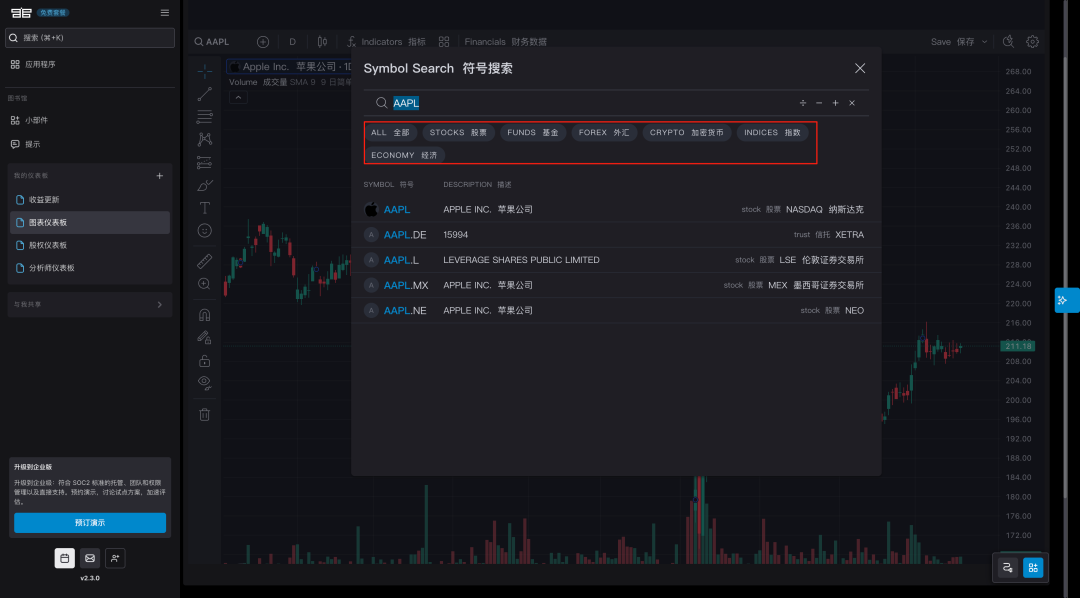Click the symbol search text field
This screenshot has width=1080, height=598.
[x=585, y=103]
